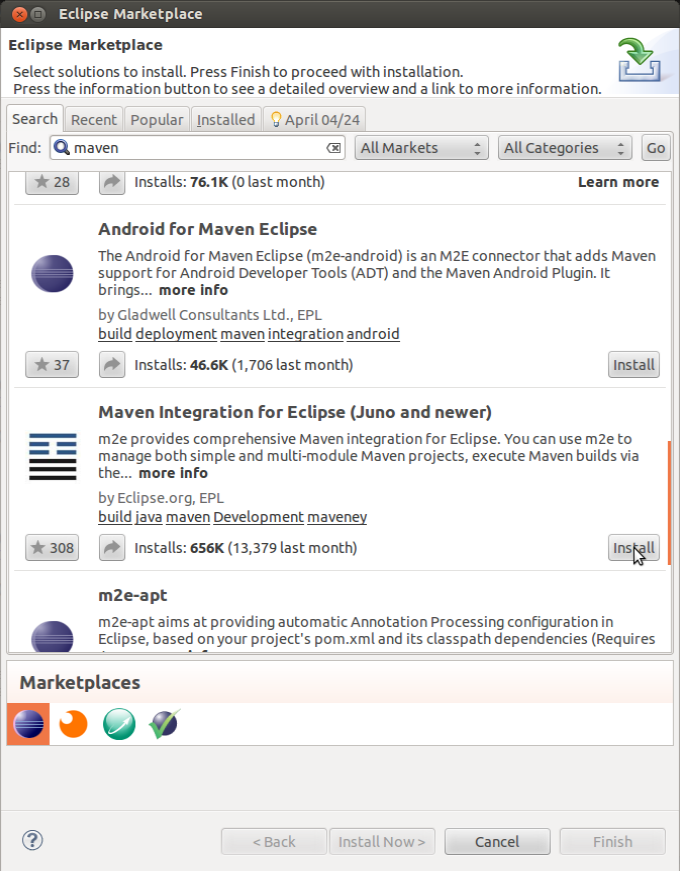Favorite Android for Maven Eclipse (star 37)
The width and height of the screenshot is (680, 871).
point(52,365)
